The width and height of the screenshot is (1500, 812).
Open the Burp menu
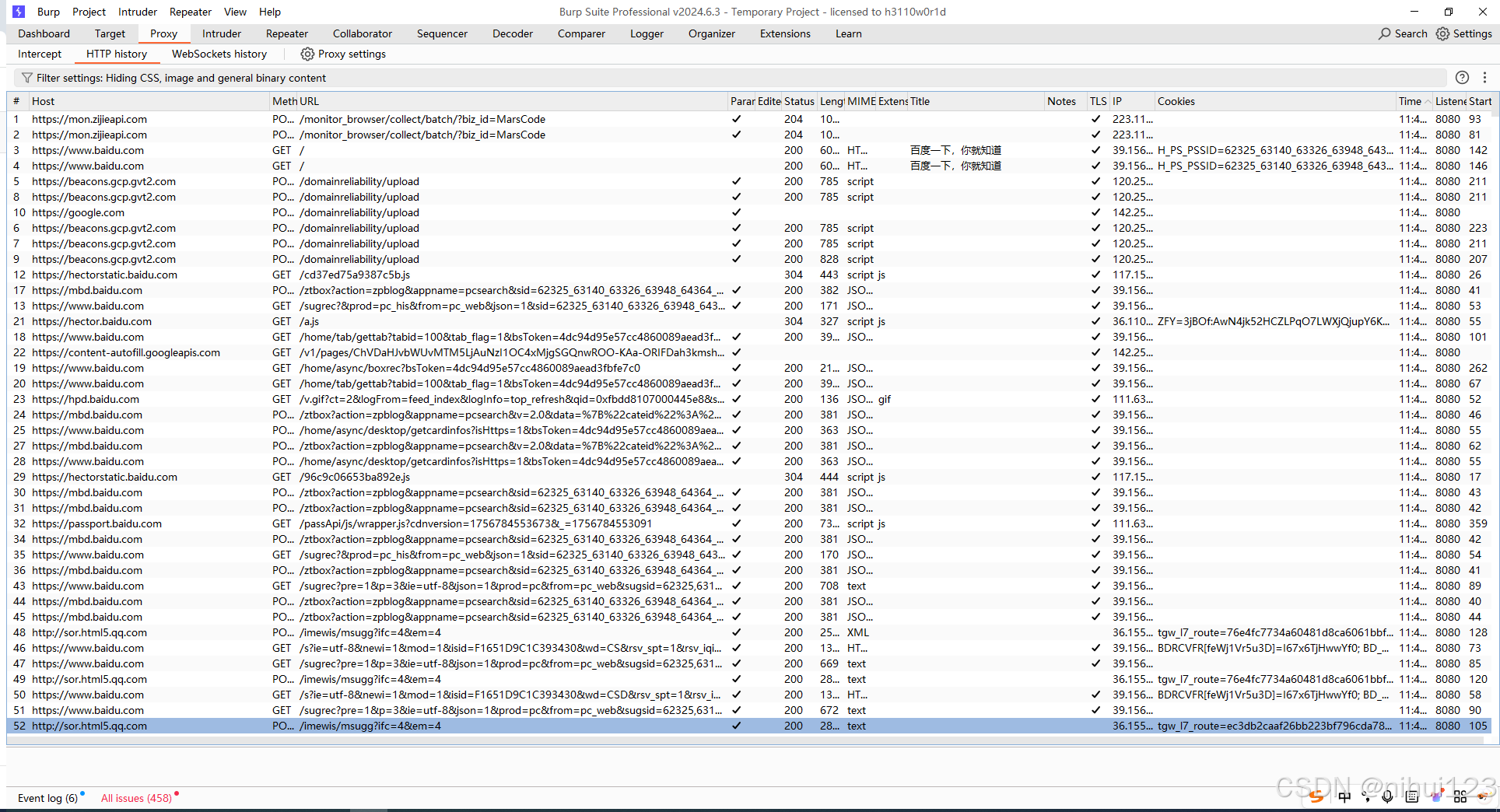tap(48, 12)
